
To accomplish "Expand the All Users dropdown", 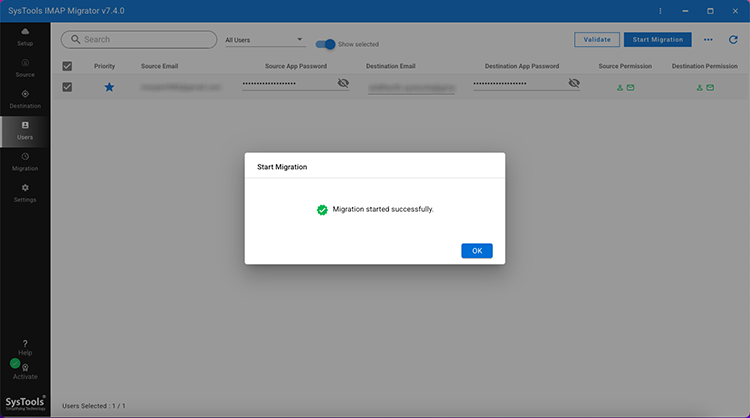I will coord(265,40).
